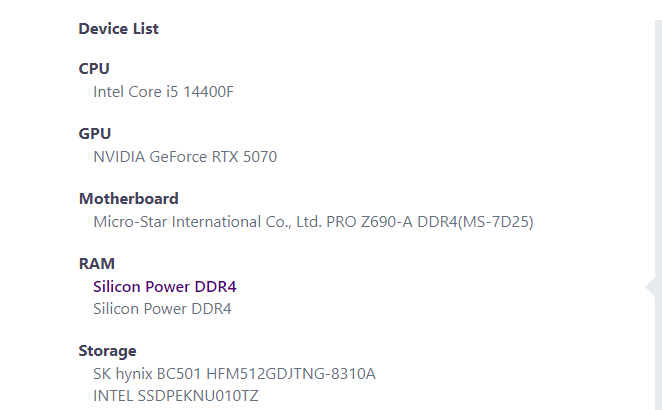Viewport: 662px width, 410px height.
Task: Click the Storage section label
Action: [x=108, y=351]
